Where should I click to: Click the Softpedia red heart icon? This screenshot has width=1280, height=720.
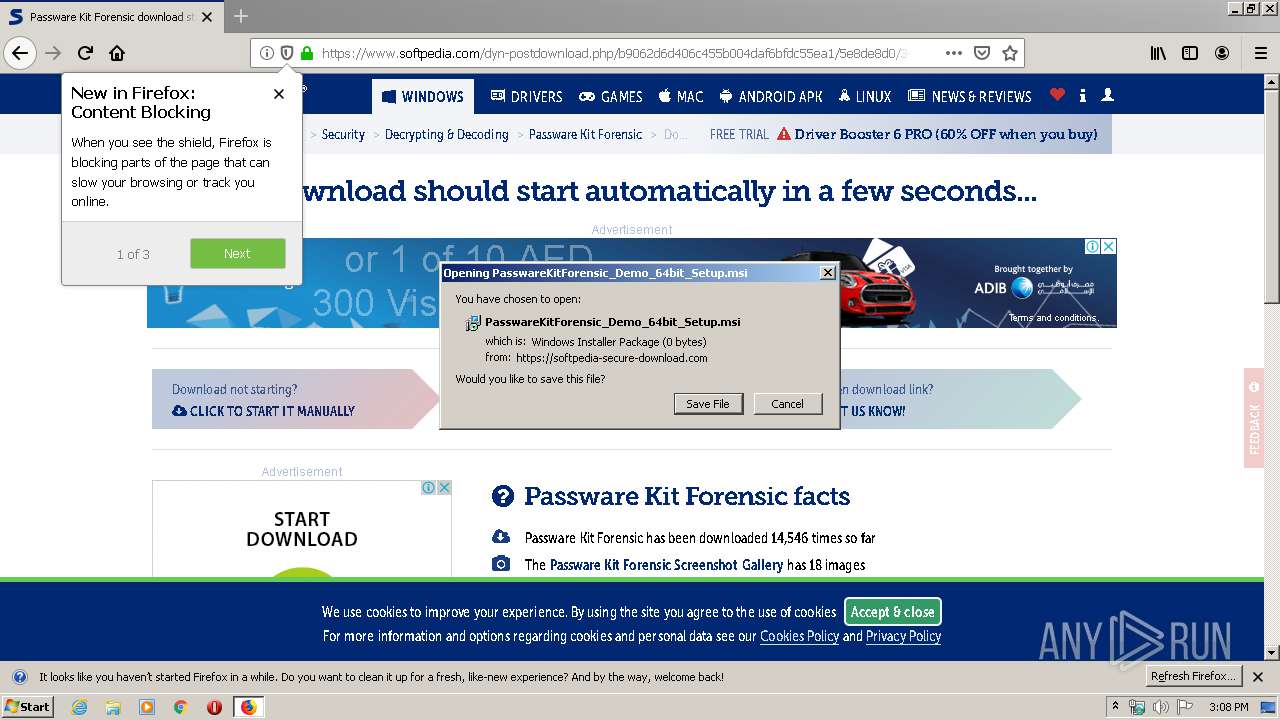1057,95
